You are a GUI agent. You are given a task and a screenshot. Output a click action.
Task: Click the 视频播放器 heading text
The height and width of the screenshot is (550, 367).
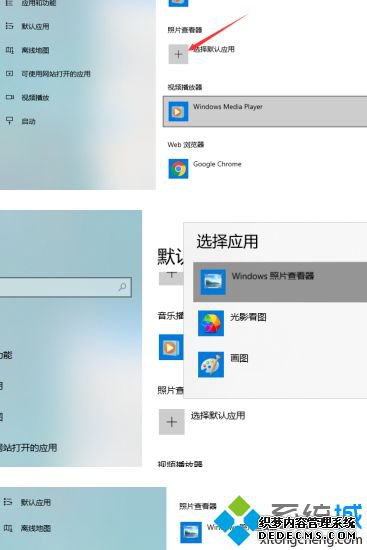[185, 87]
